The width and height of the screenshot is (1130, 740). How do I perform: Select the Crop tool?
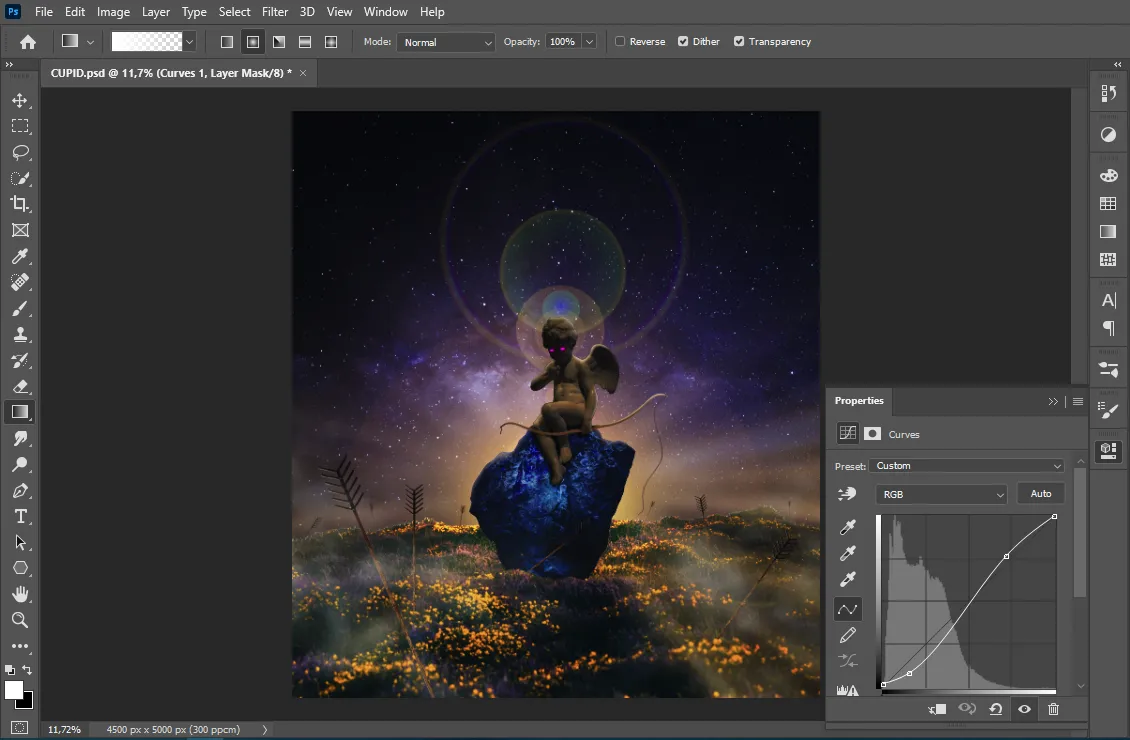click(x=20, y=204)
